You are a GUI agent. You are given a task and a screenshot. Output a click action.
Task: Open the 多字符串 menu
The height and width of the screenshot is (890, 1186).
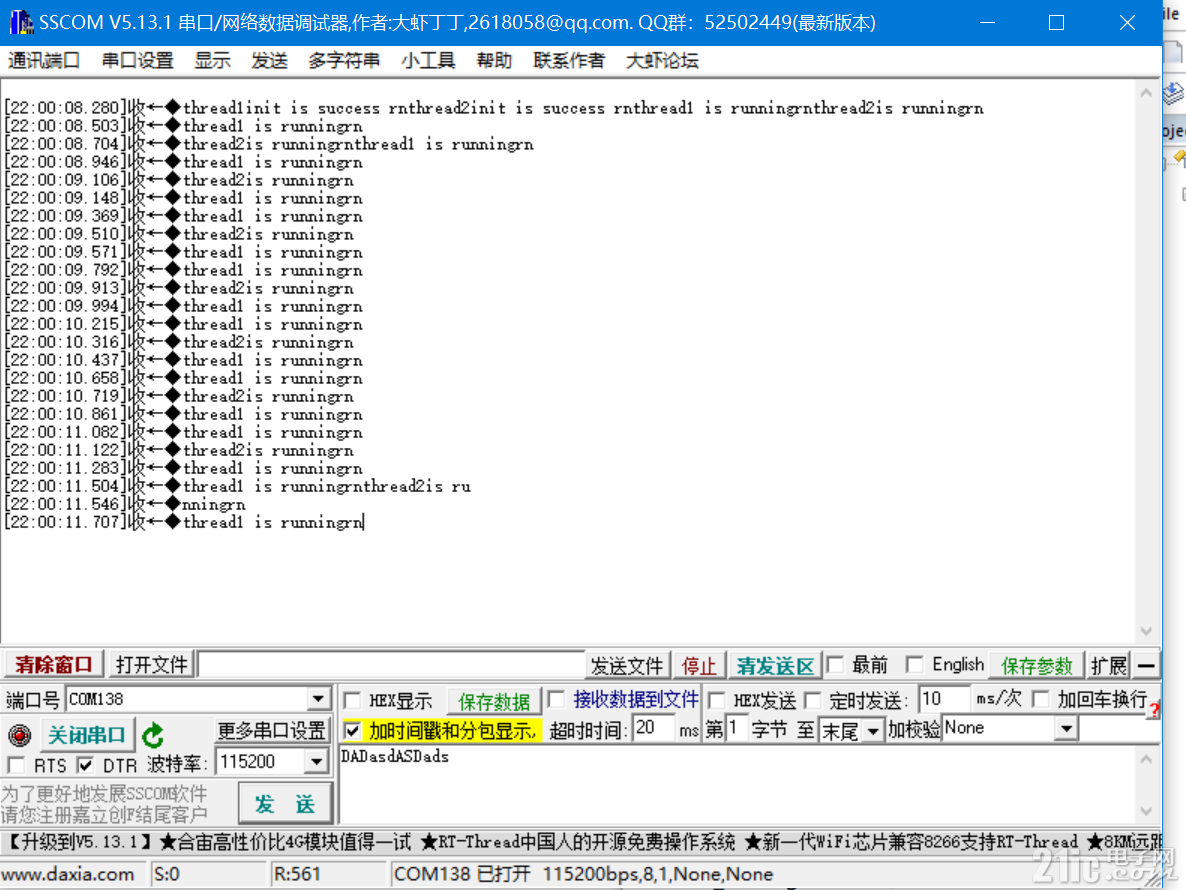coord(344,60)
